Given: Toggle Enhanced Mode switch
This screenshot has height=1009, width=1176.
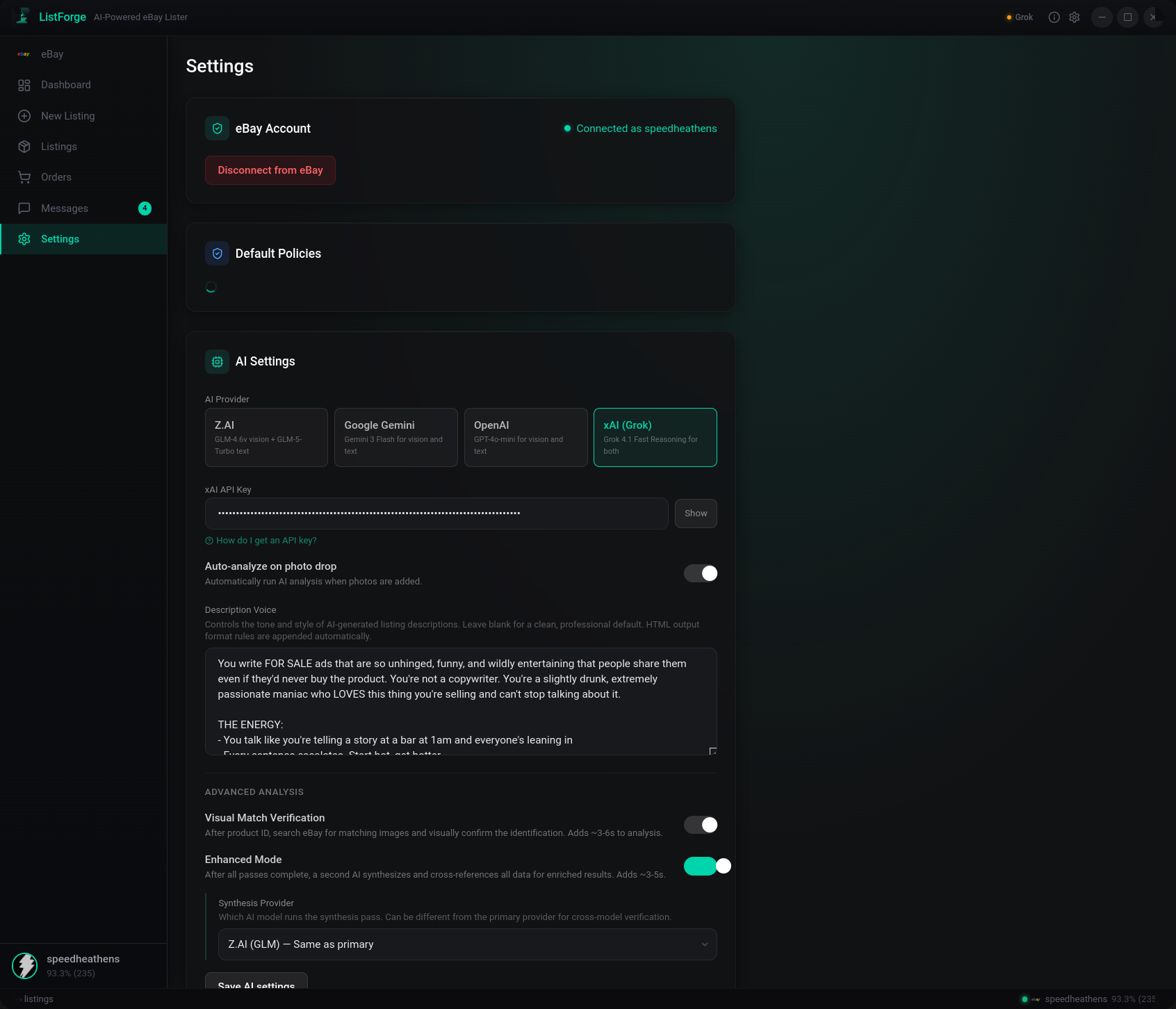Looking at the screenshot, I should 707,866.
